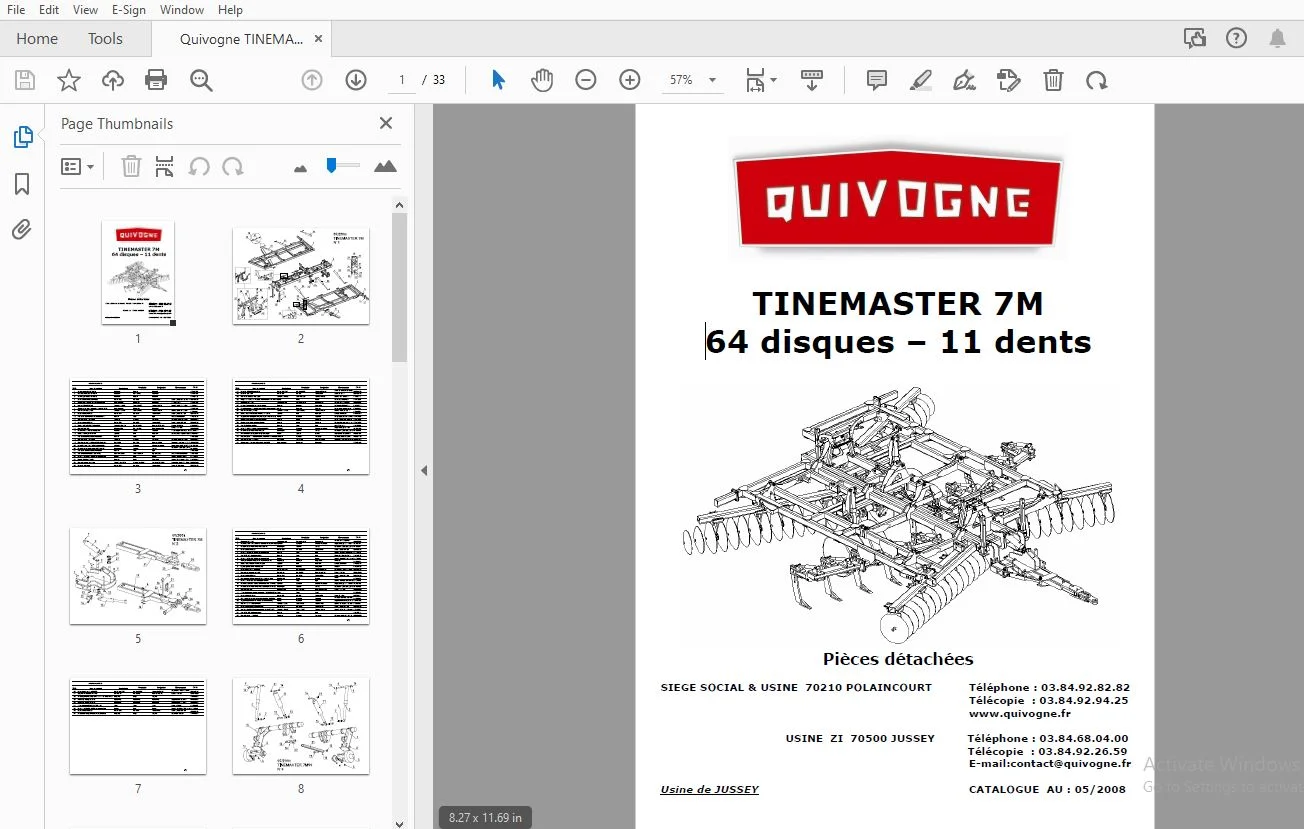
Task: Open the Edit menu
Action: point(48,9)
